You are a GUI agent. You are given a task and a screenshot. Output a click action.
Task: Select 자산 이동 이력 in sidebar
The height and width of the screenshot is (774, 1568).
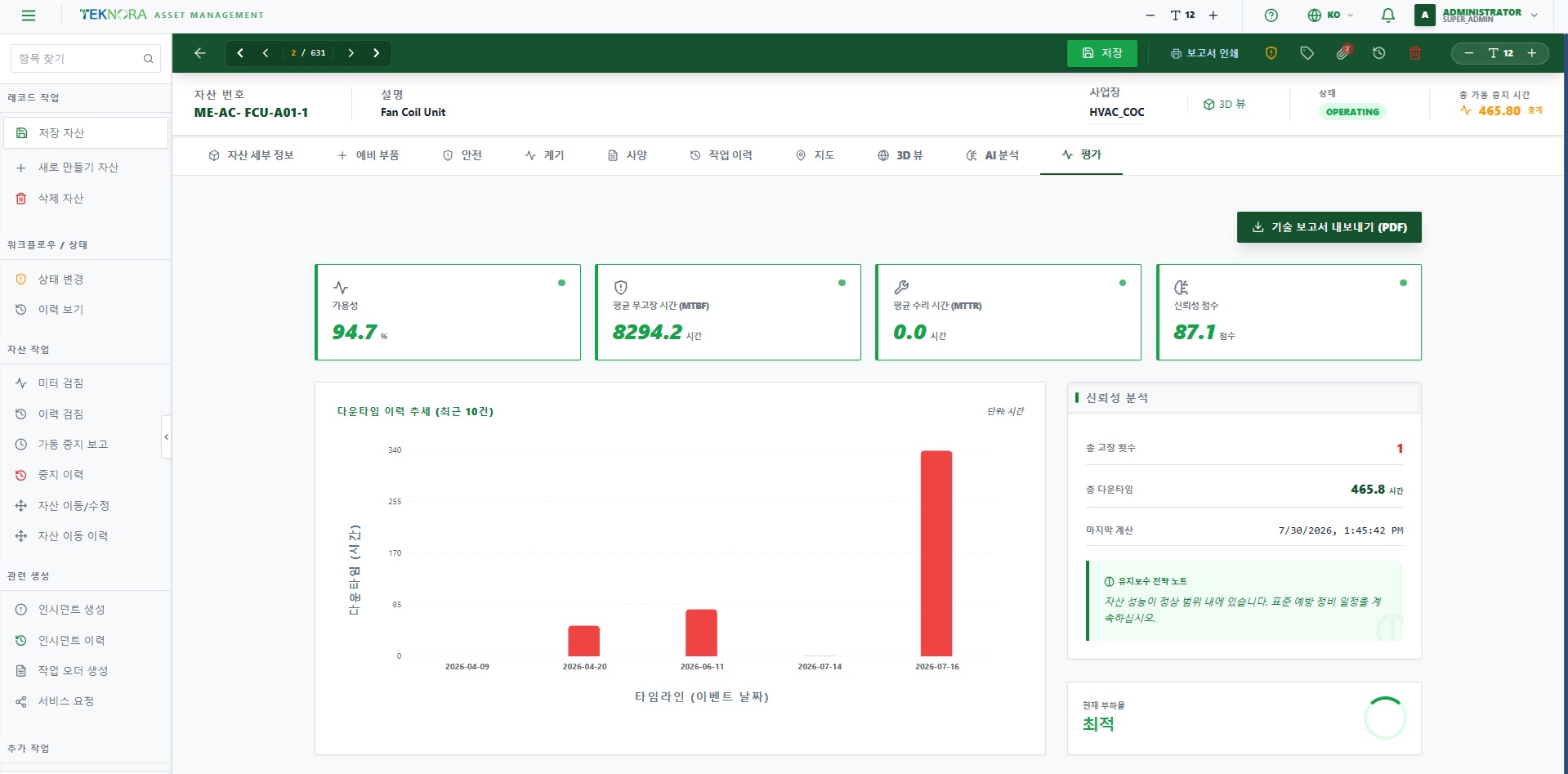pyautogui.click(x=86, y=536)
